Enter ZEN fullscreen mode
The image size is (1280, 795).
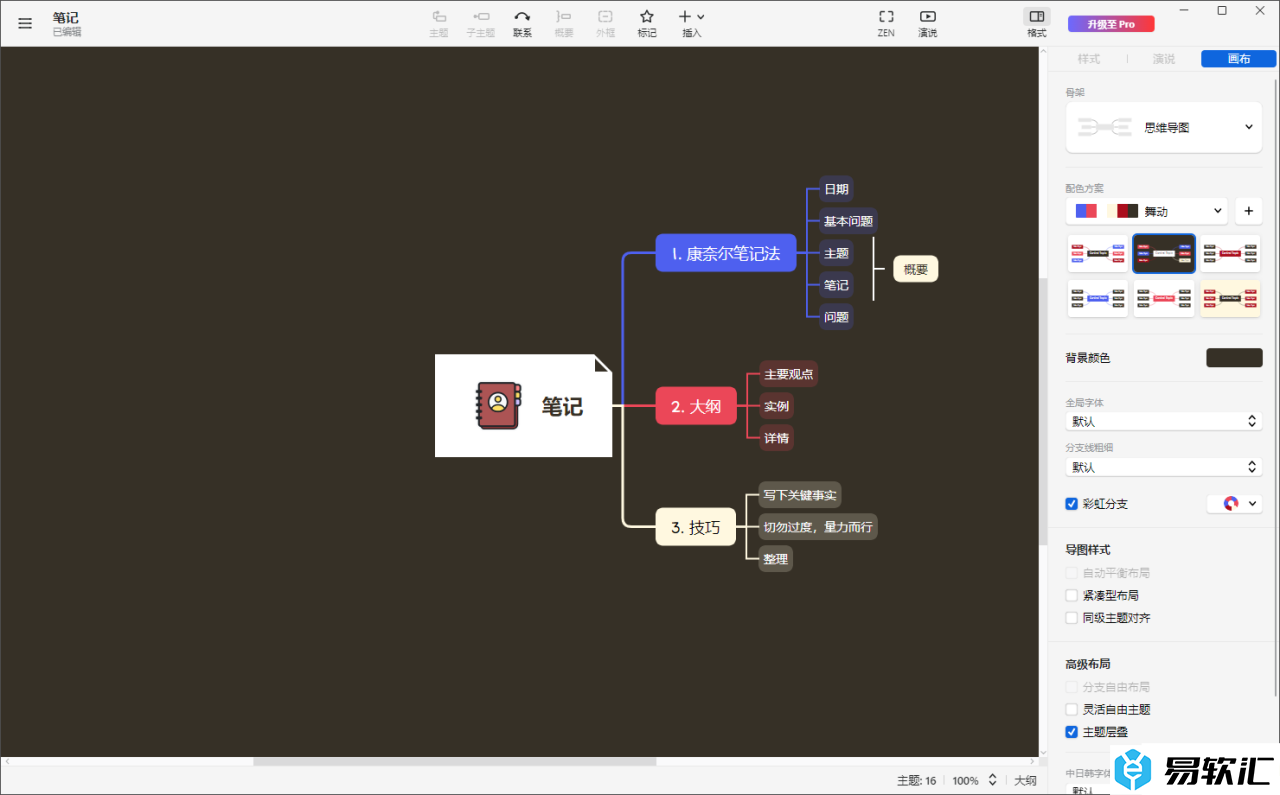[886, 23]
